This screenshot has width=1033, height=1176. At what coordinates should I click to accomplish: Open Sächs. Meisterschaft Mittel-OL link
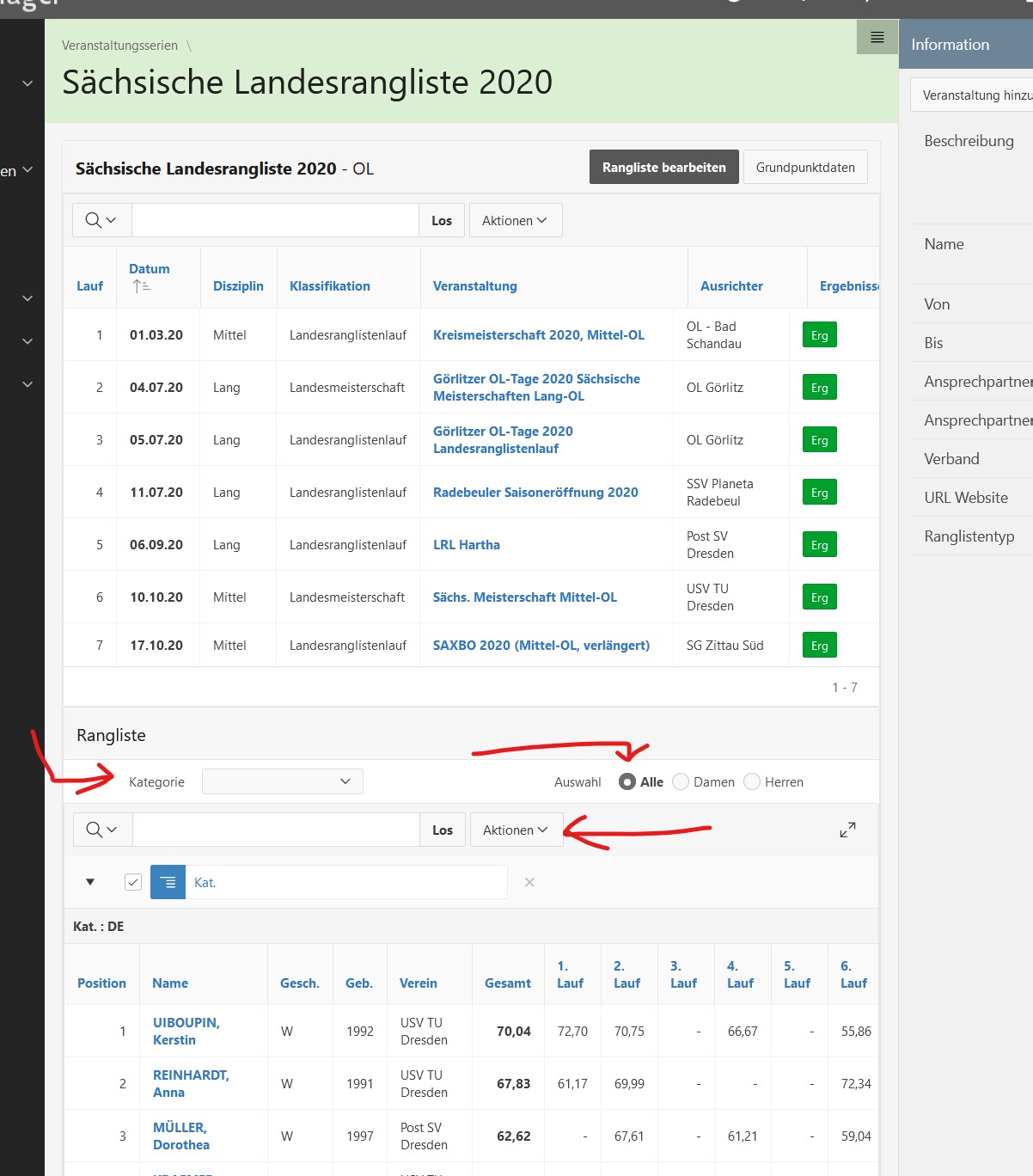tap(525, 597)
